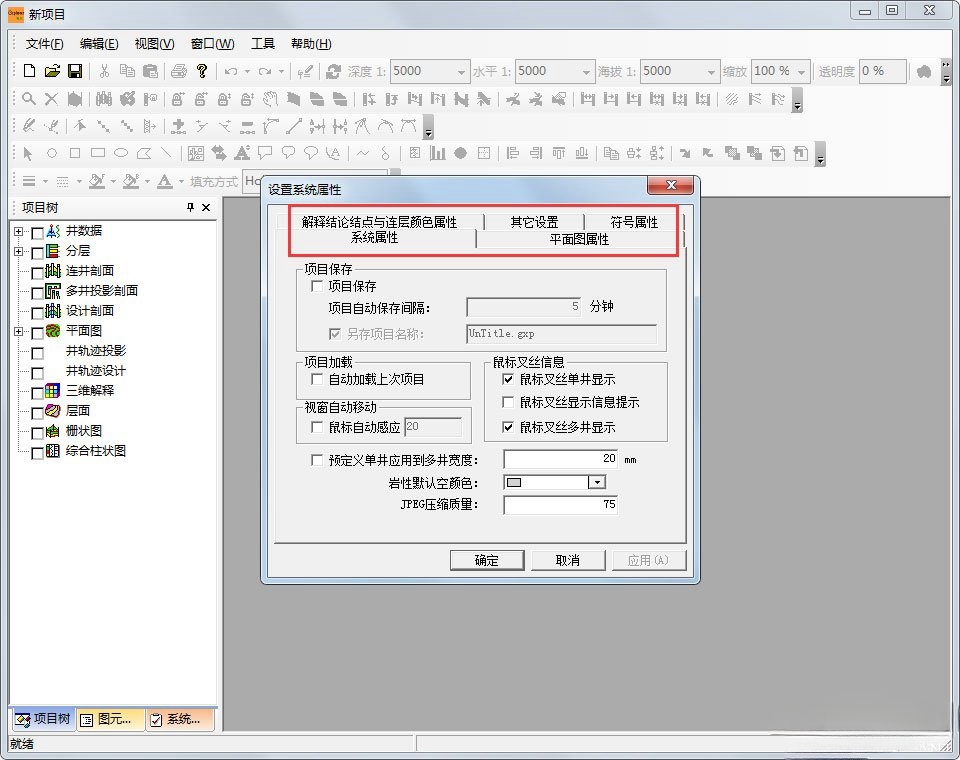
Task: Click the 确定 button
Action: click(x=487, y=560)
